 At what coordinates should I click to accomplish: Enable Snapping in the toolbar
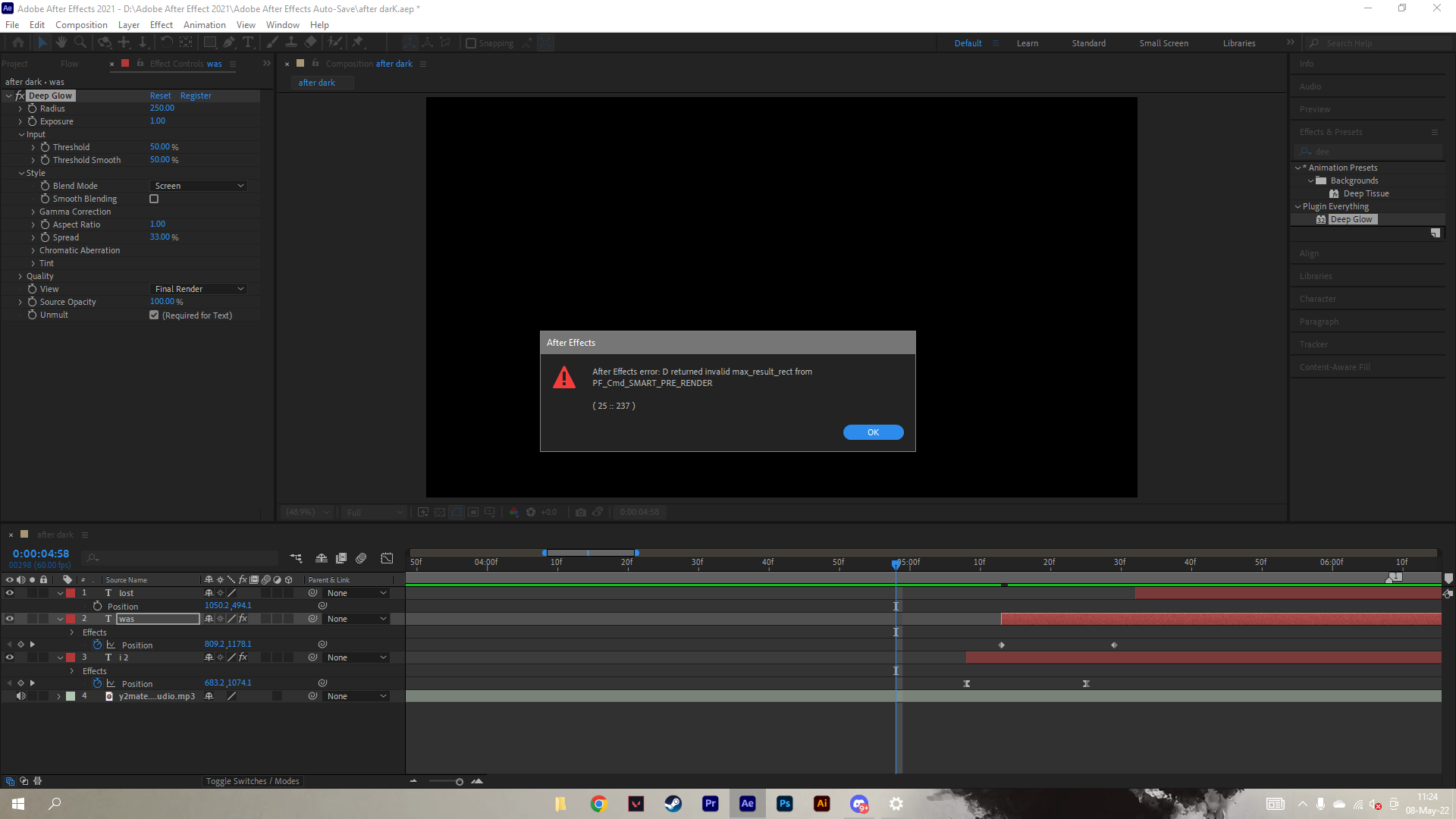[x=471, y=43]
